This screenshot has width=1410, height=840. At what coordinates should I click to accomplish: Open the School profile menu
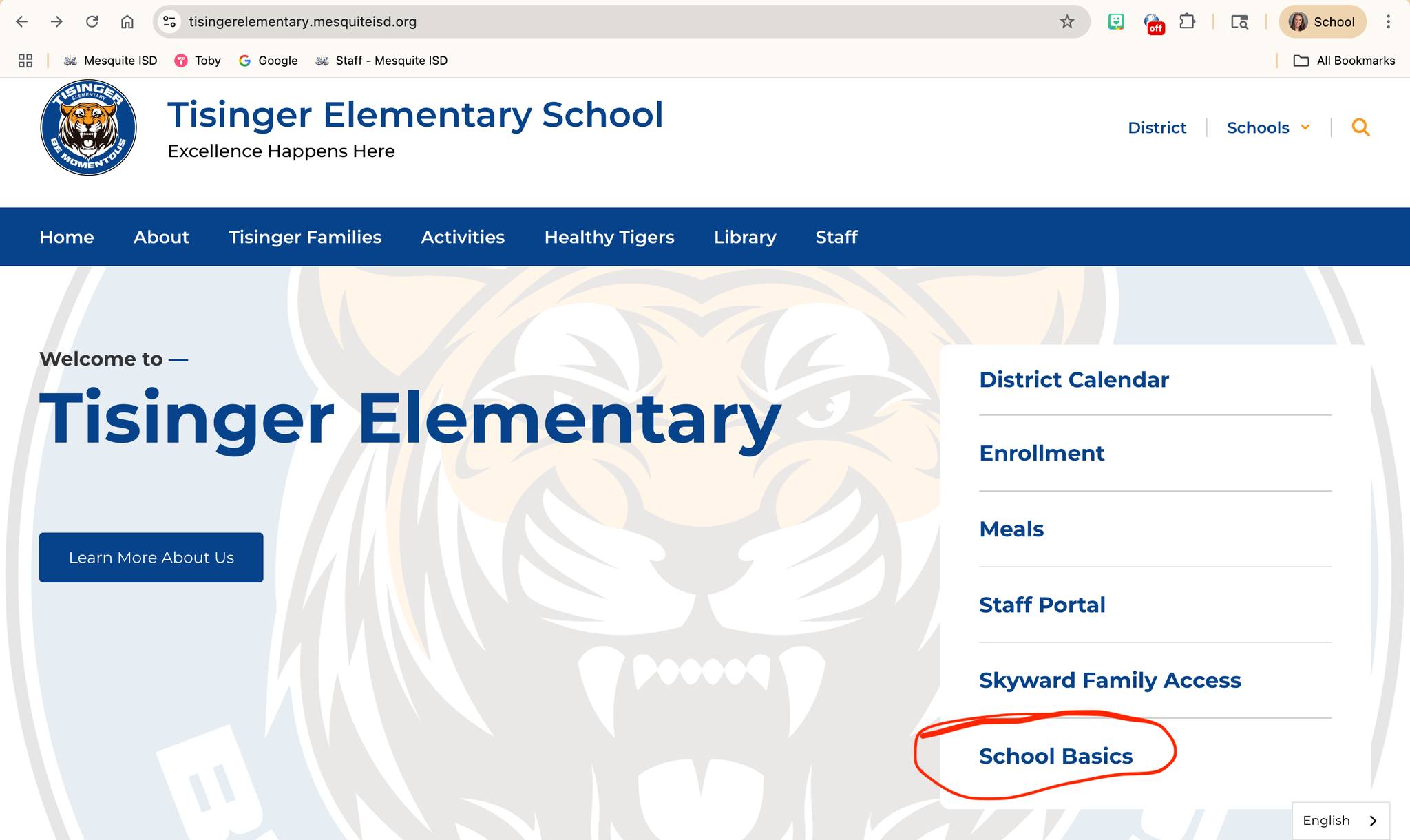coord(1322,22)
